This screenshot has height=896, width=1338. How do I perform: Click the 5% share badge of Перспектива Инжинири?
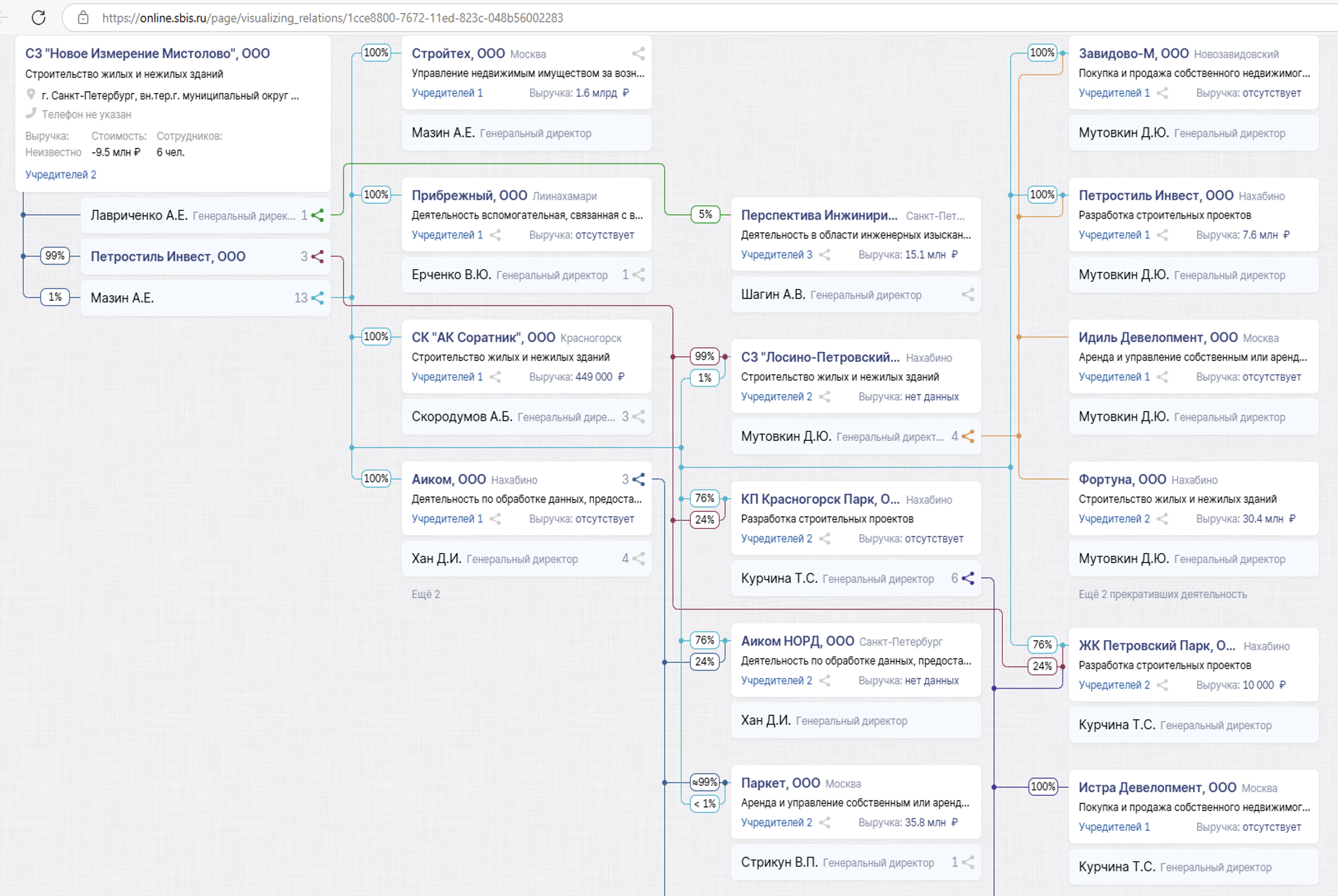[705, 215]
